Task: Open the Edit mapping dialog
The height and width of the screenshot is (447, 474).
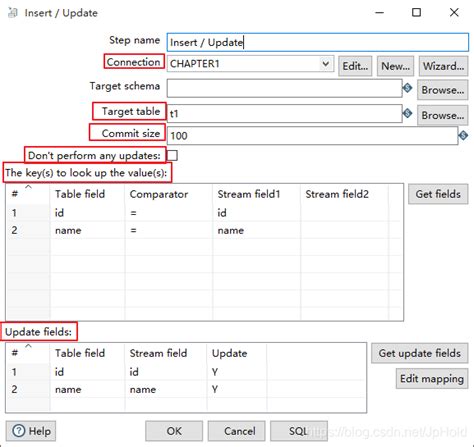Action: 432,378
